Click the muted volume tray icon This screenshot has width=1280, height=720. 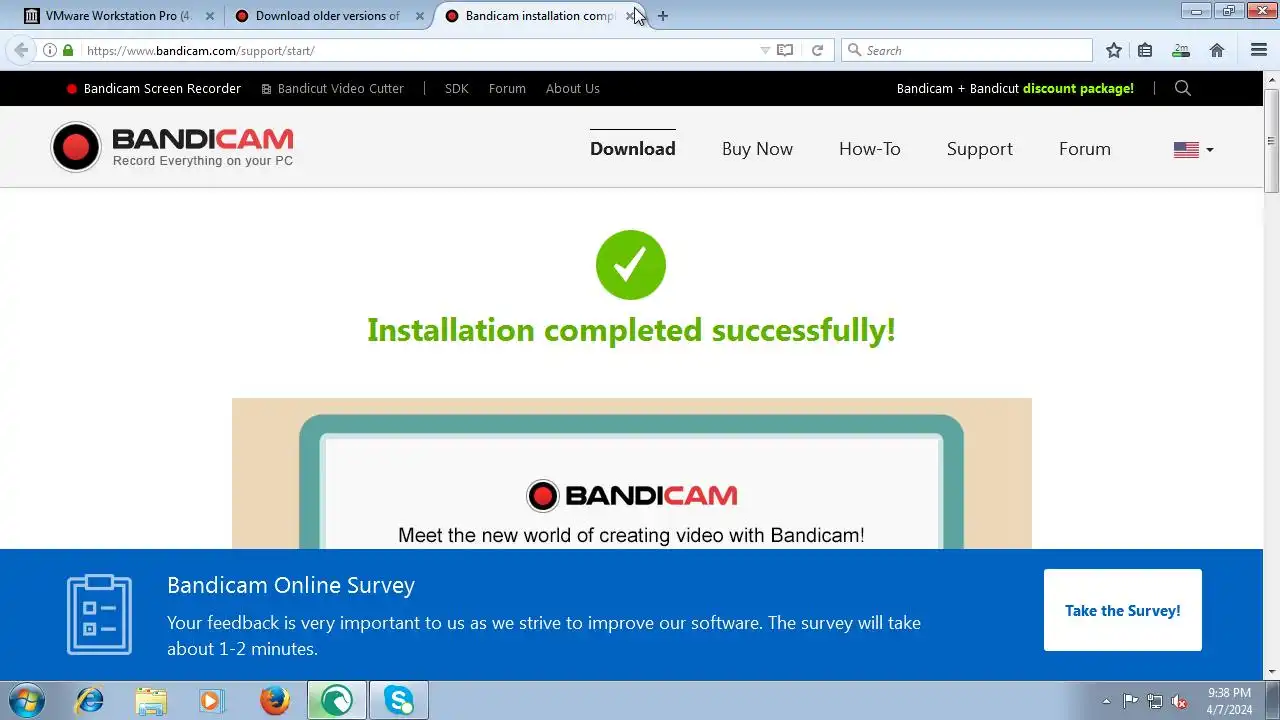coord(1179,701)
